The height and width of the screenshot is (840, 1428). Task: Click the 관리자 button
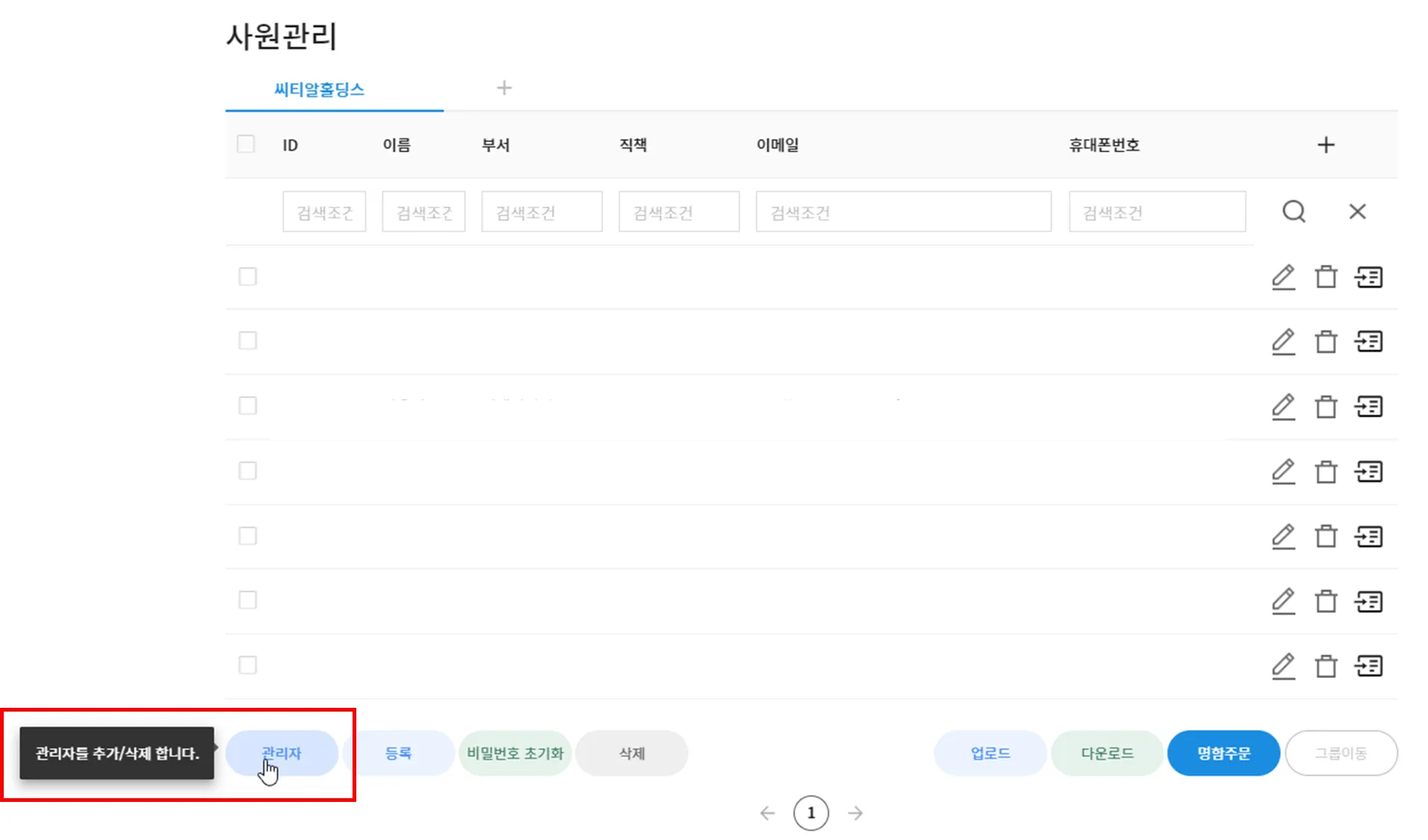point(282,753)
